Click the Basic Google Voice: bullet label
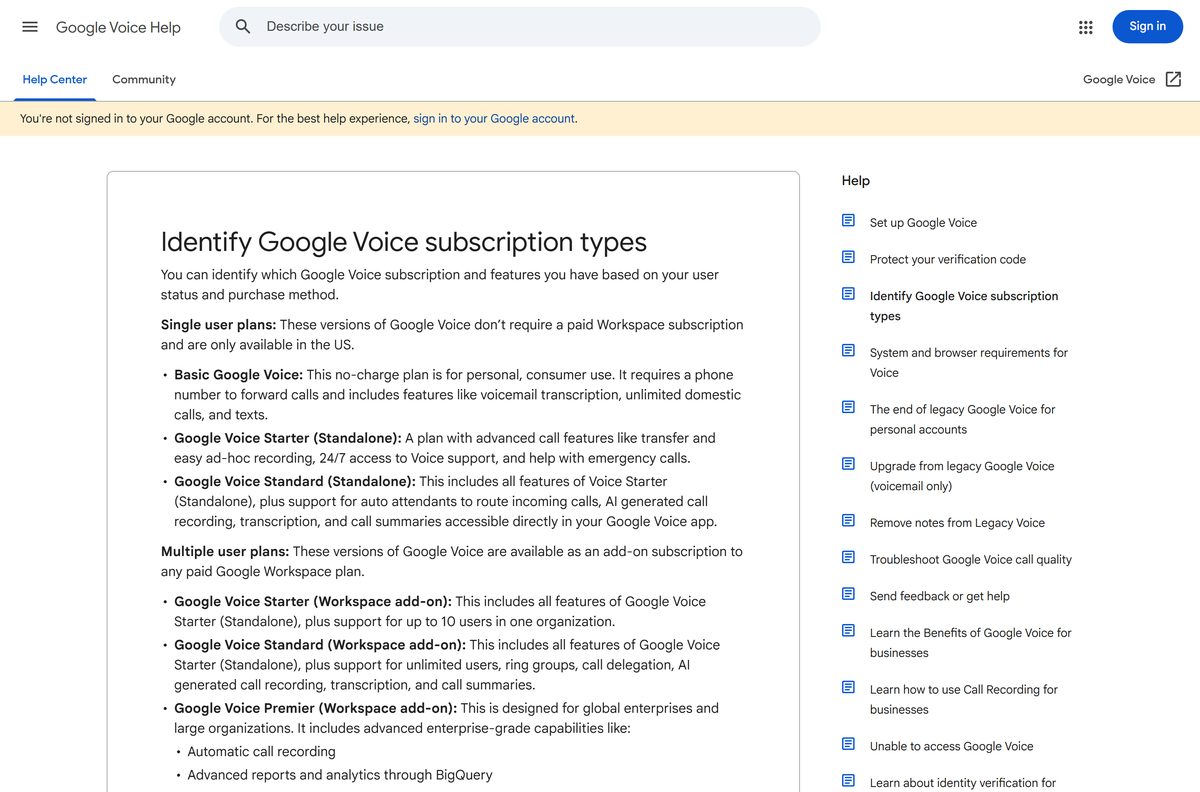 coord(238,375)
